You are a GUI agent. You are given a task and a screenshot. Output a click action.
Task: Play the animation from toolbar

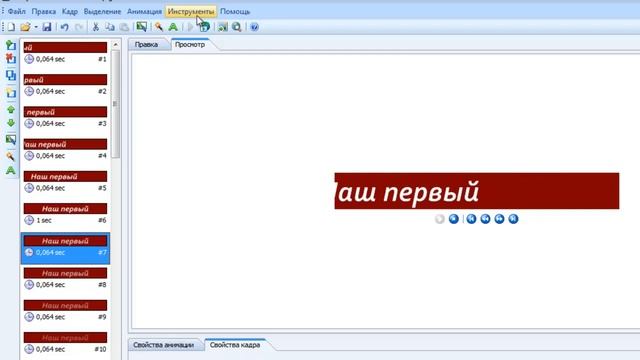[x=190, y=27]
